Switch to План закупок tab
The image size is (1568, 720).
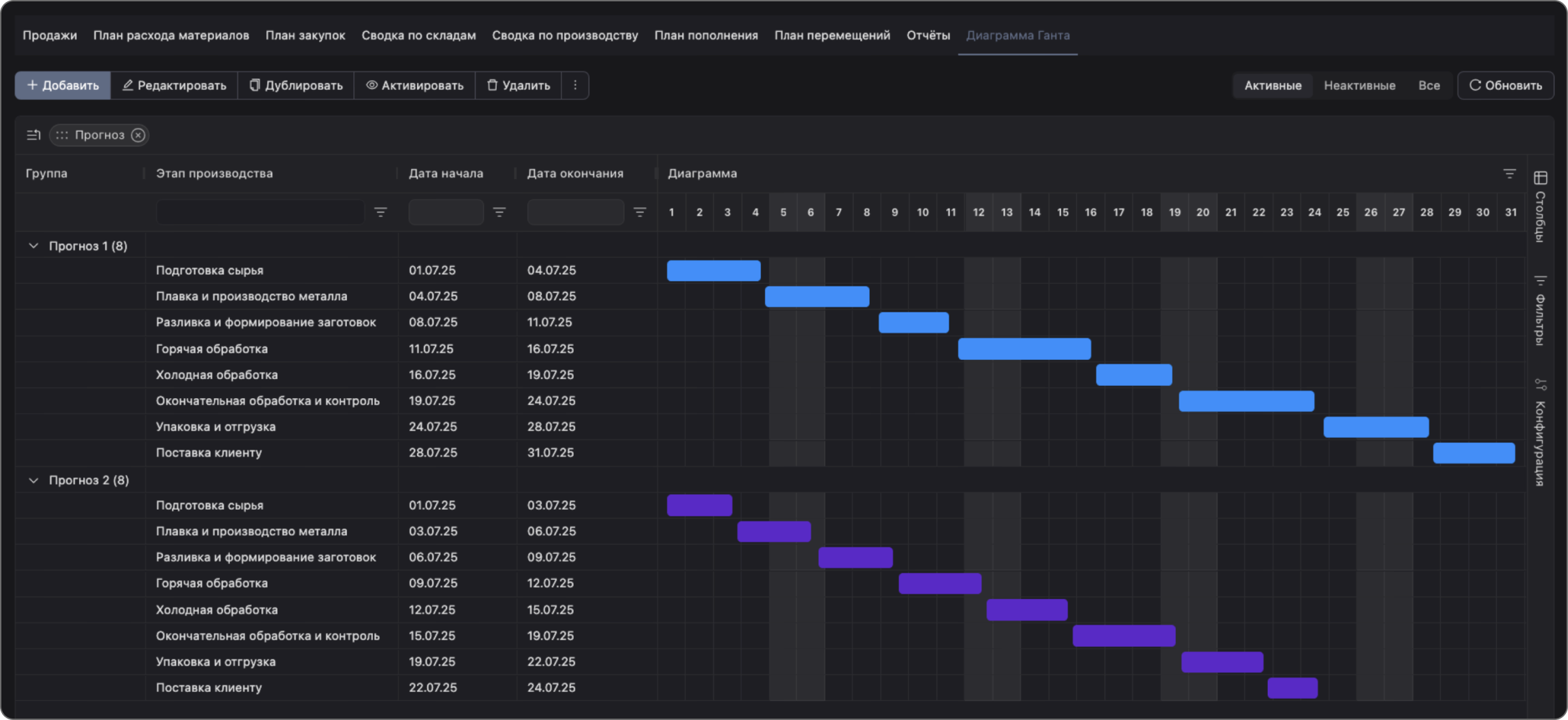[305, 35]
